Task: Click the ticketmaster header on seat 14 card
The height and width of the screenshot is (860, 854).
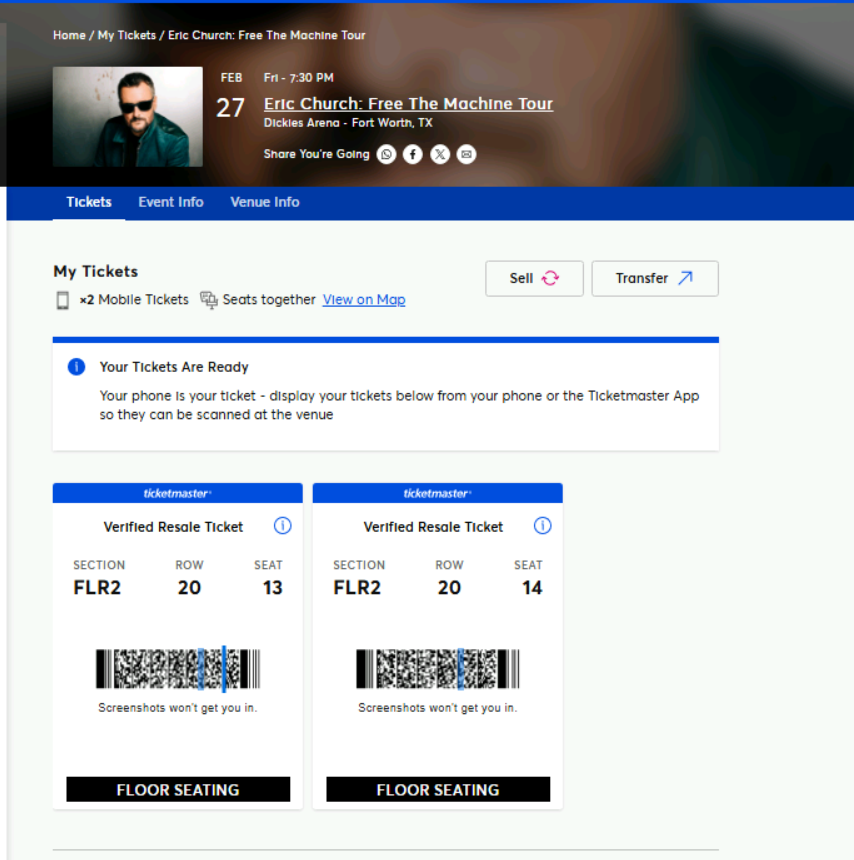Action: click(438, 494)
